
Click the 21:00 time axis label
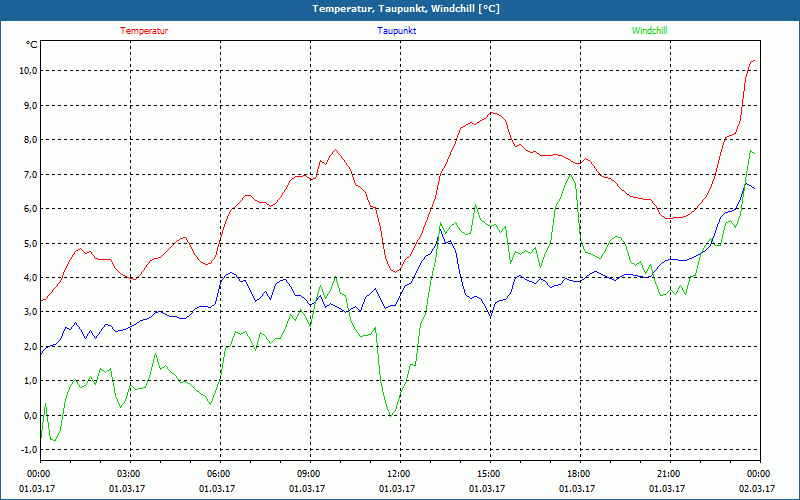(669, 474)
